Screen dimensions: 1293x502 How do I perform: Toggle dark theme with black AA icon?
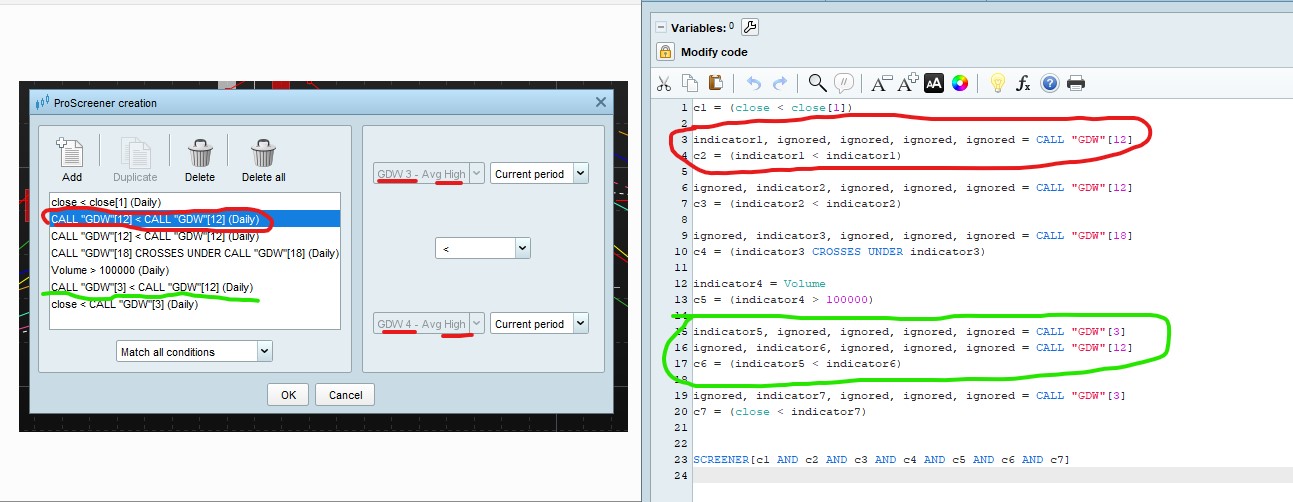(934, 83)
